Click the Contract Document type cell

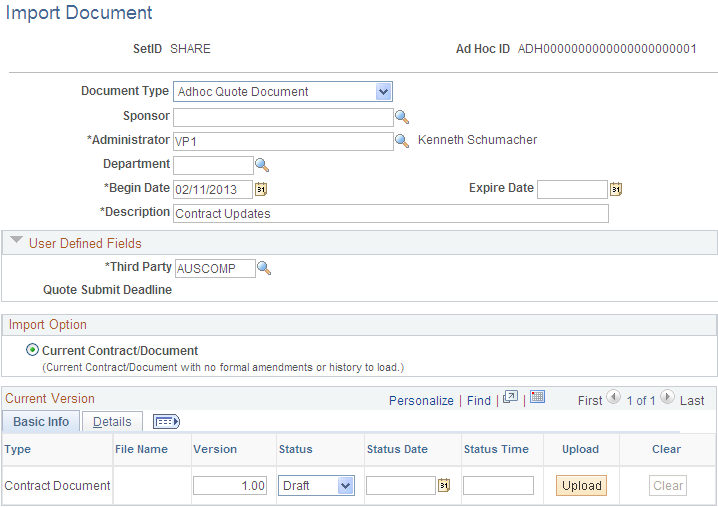pyautogui.click(x=57, y=485)
